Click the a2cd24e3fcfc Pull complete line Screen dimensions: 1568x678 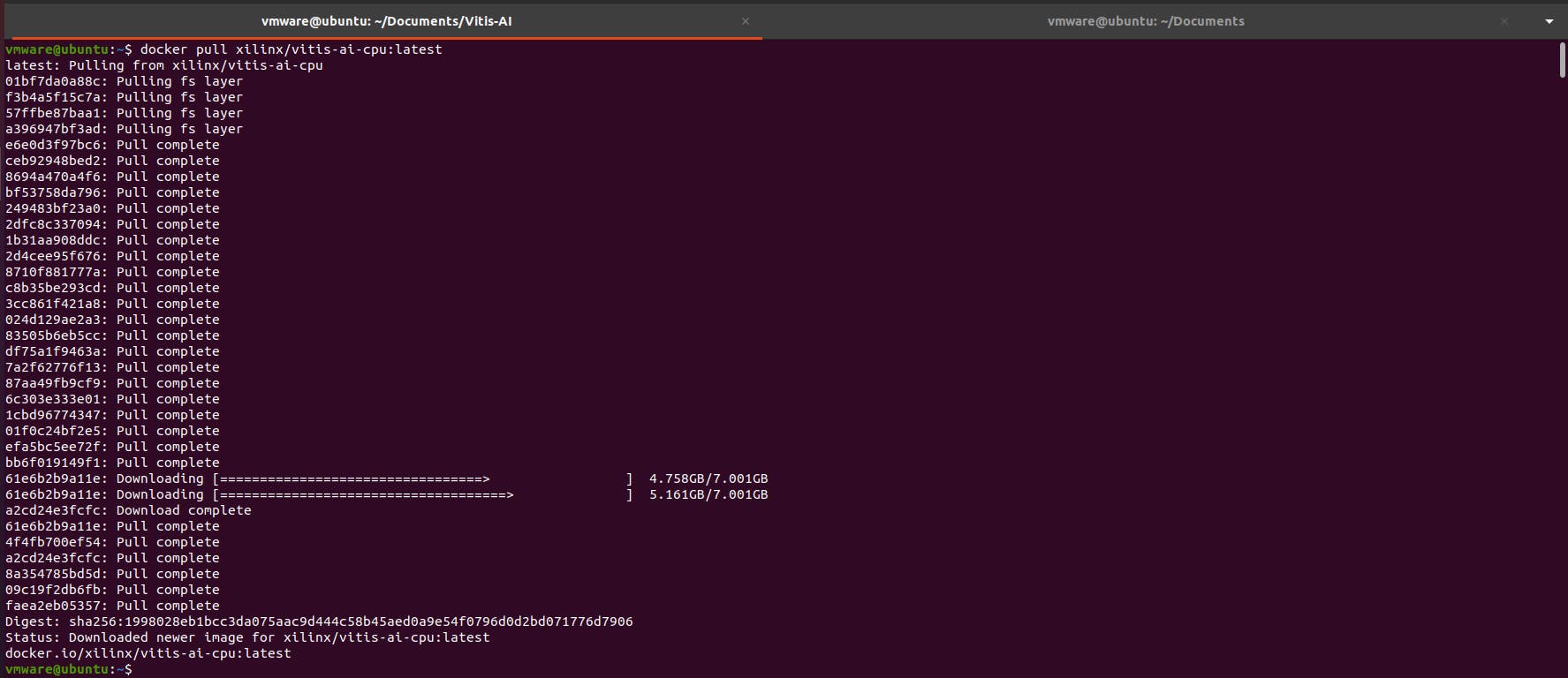[x=112, y=558]
